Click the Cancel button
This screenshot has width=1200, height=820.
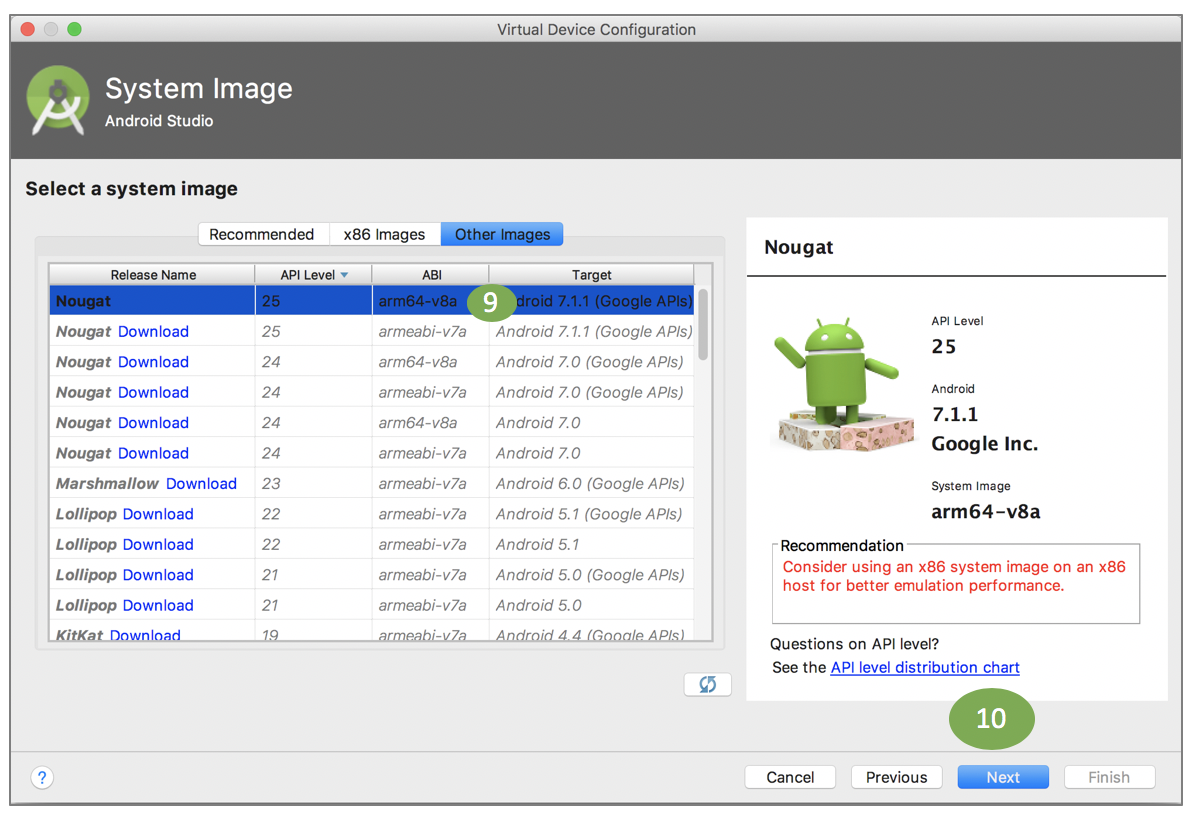[x=790, y=777]
